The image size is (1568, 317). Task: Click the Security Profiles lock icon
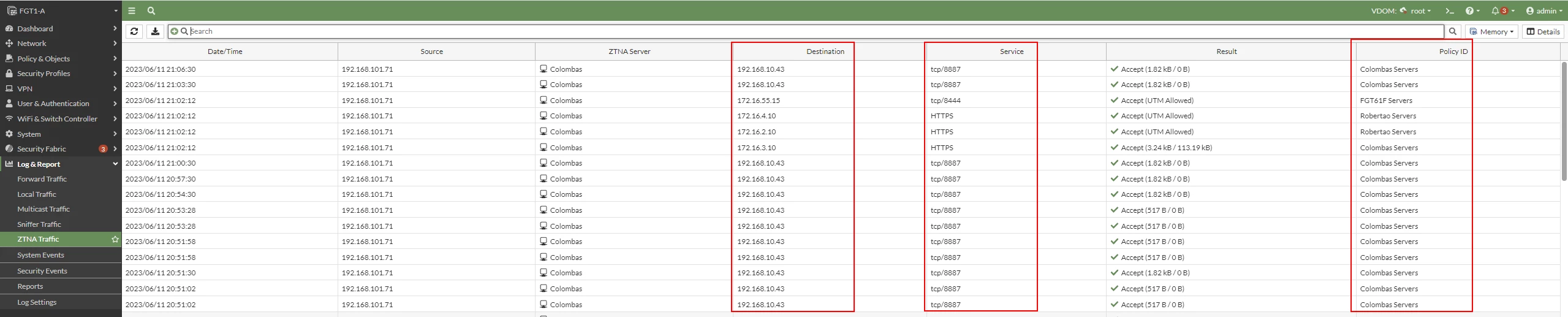click(x=9, y=74)
